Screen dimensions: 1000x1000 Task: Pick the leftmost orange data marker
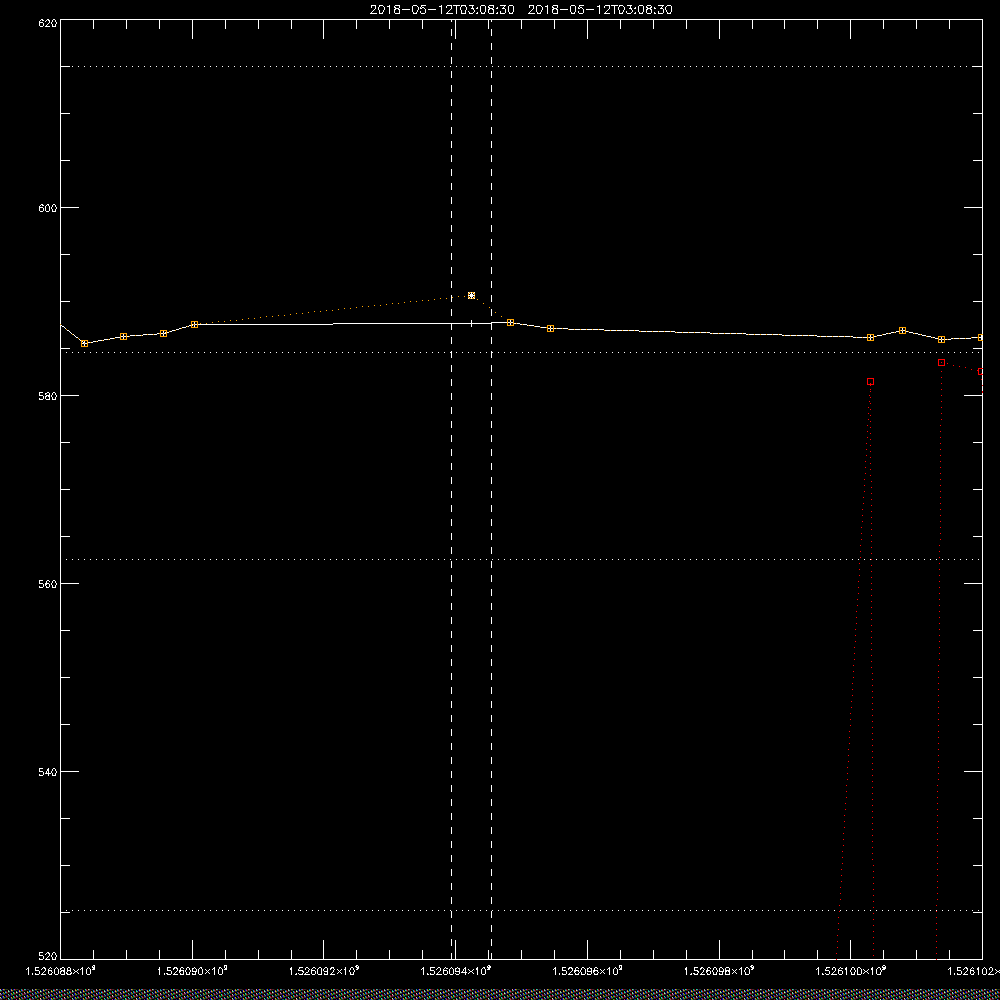84,344
